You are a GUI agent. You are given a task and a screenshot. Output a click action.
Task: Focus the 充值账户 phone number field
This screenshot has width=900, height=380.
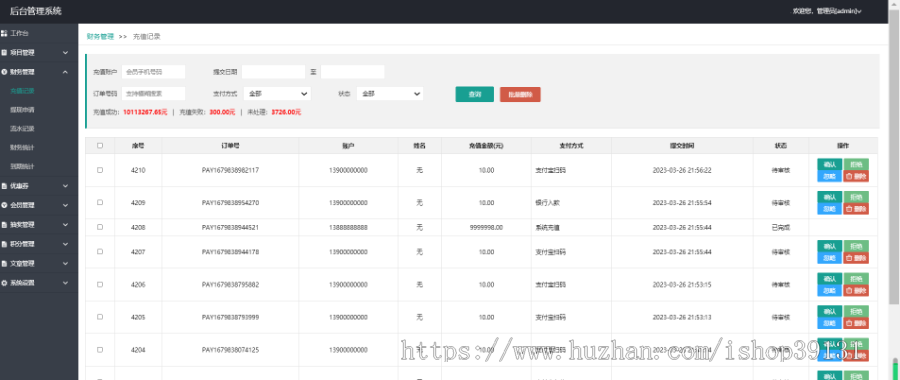(x=153, y=72)
